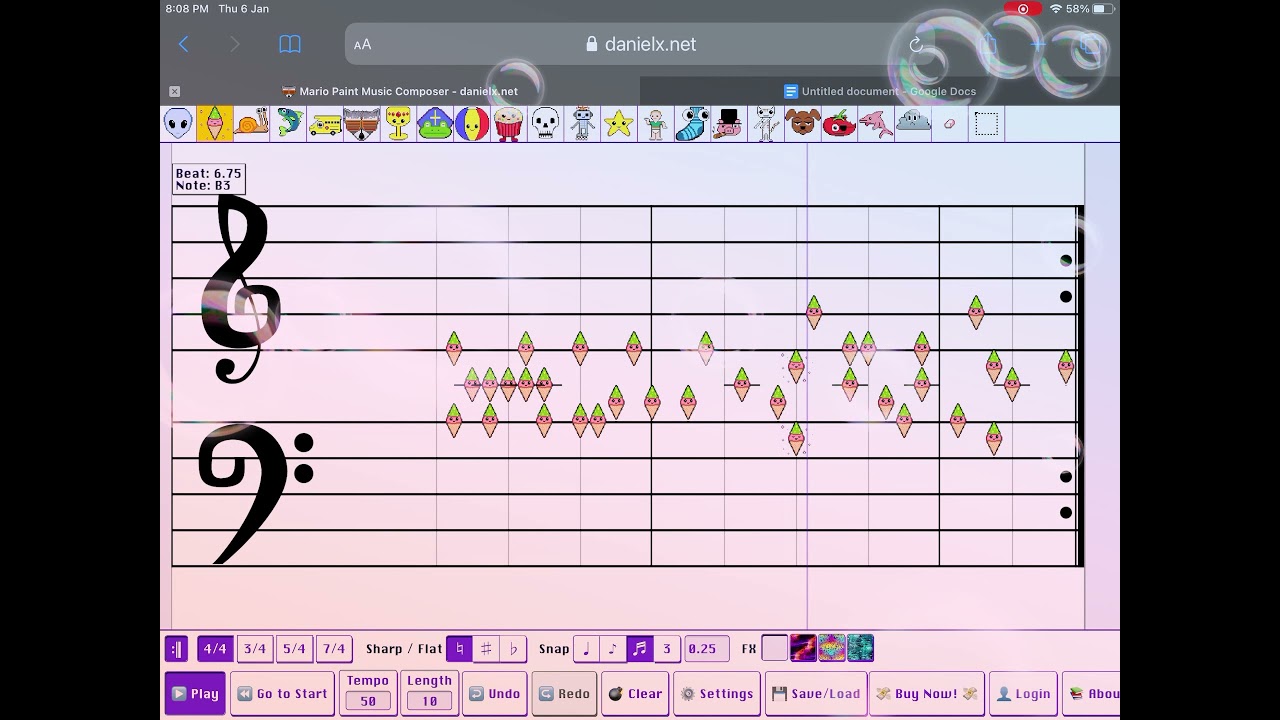Choose the robot instrument

(x=583, y=124)
